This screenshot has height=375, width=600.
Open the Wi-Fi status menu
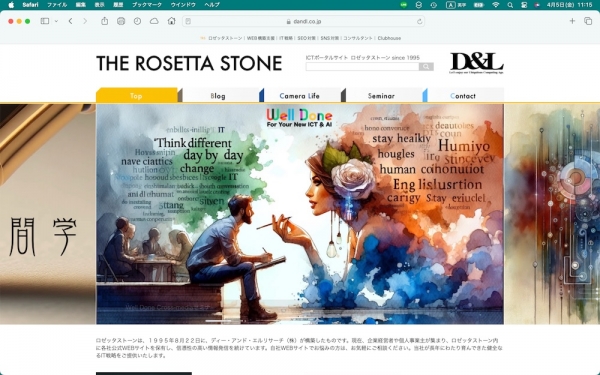pos(496,5)
